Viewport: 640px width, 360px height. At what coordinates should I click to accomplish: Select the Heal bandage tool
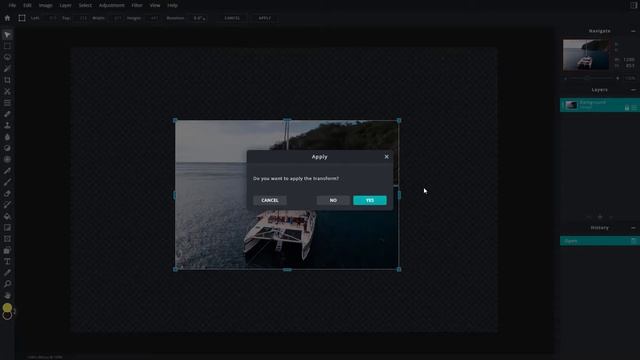click(x=7, y=114)
